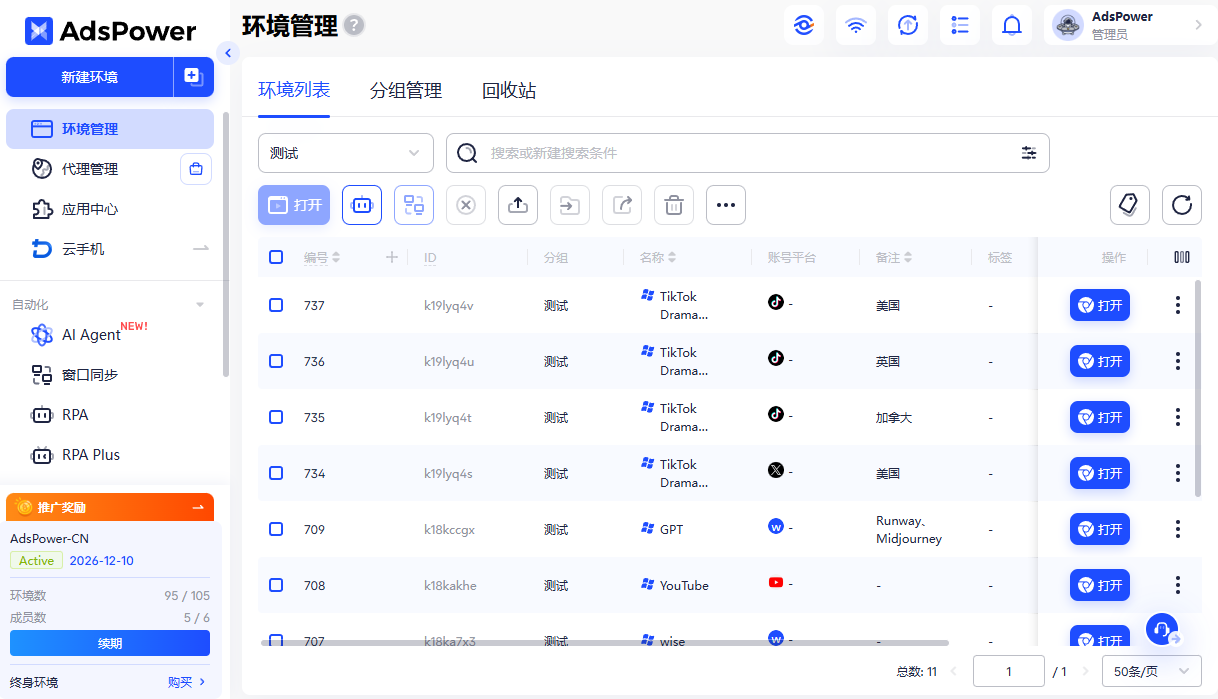Open the 测试 group dropdown

pyautogui.click(x=346, y=153)
